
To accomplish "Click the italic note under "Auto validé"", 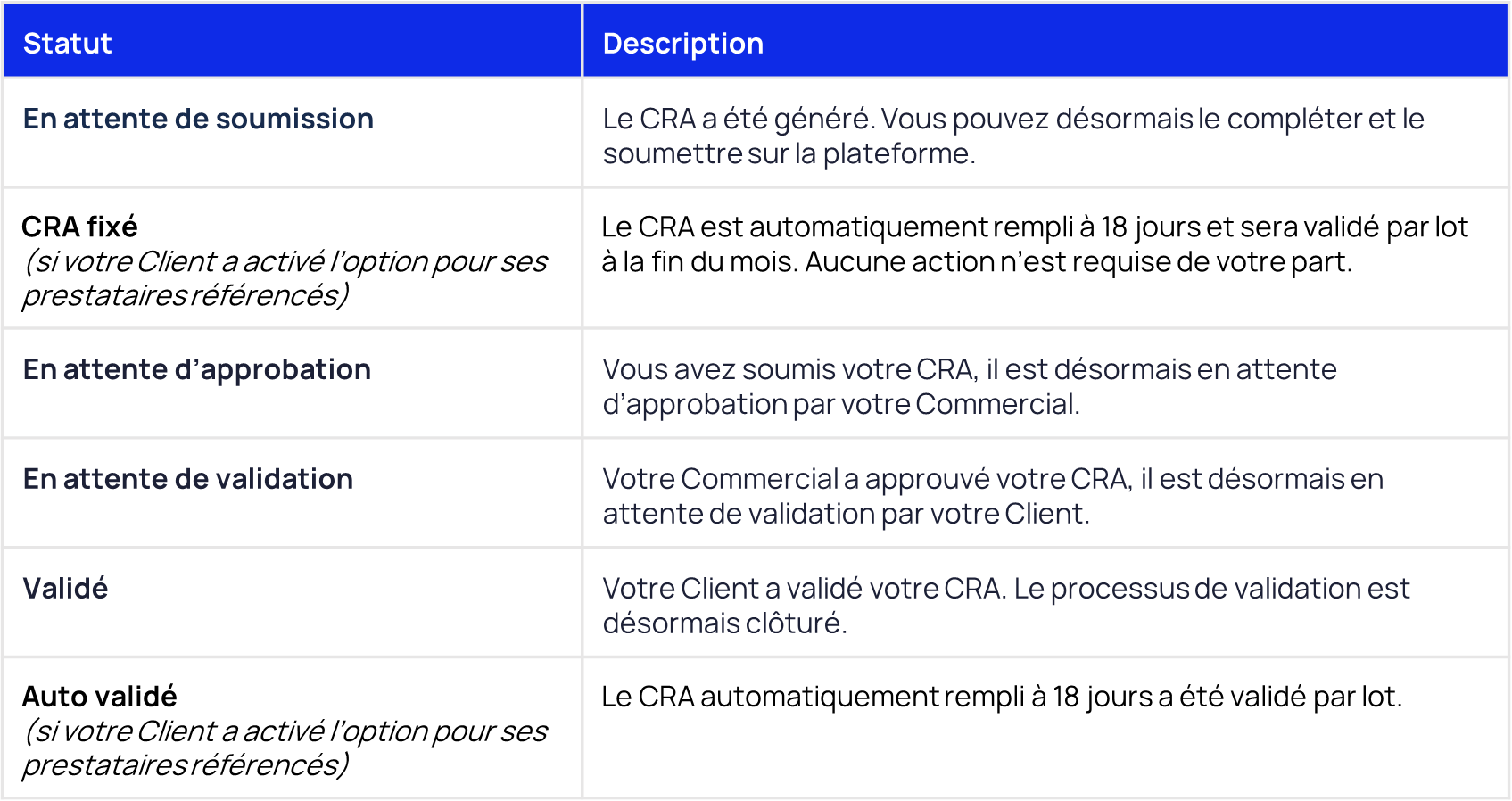I will point(285,747).
